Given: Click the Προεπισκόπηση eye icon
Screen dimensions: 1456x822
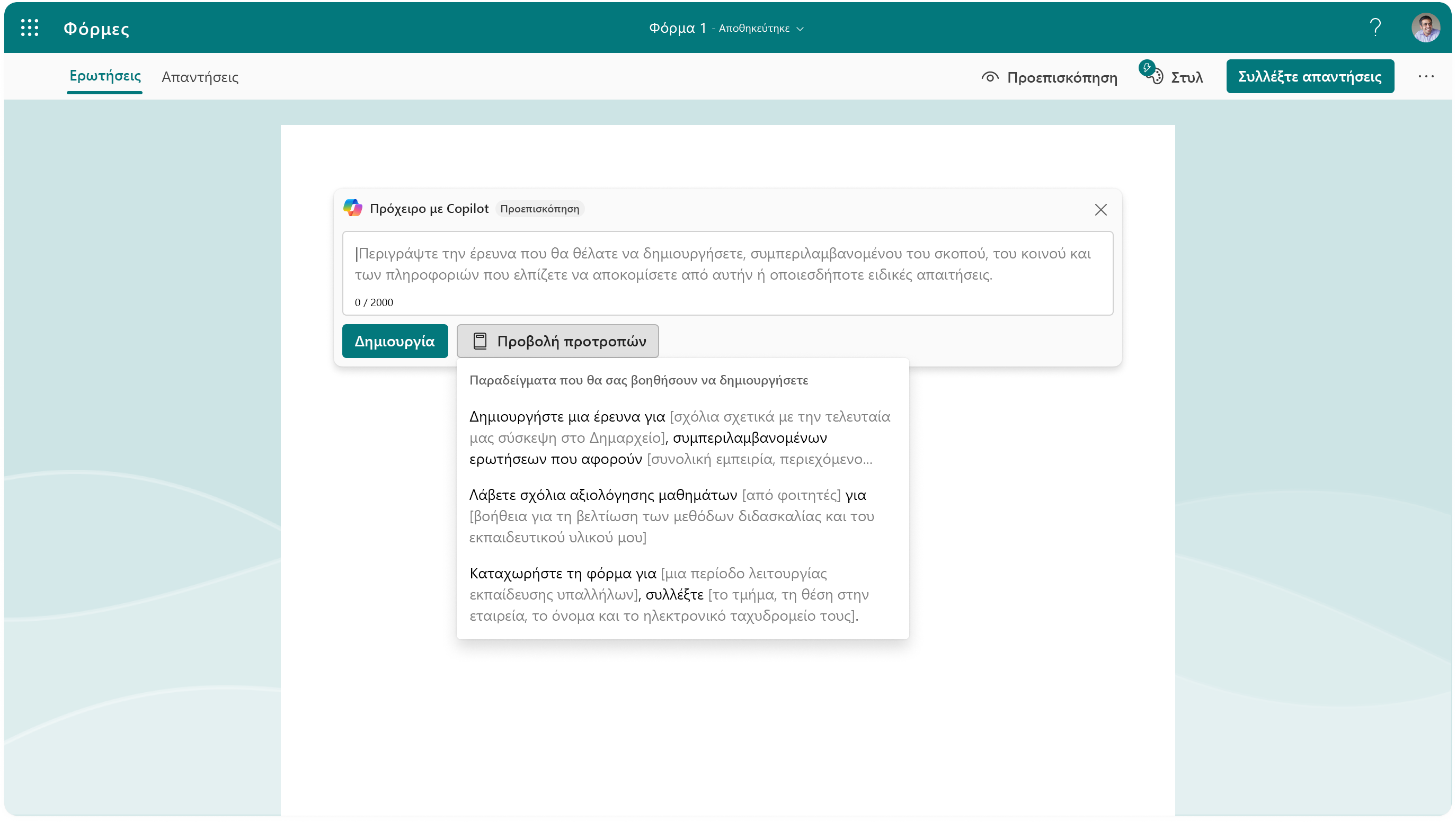Looking at the screenshot, I should pos(990,77).
